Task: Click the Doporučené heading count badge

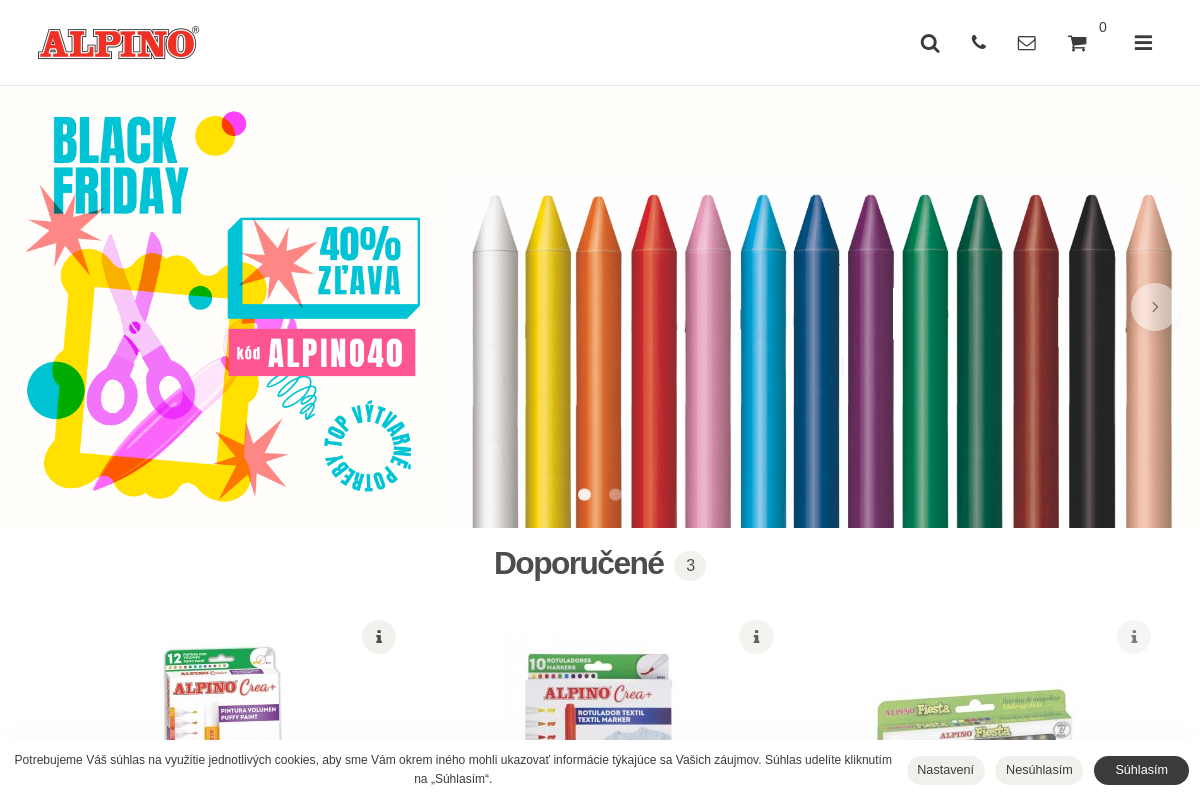Action: tap(690, 566)
